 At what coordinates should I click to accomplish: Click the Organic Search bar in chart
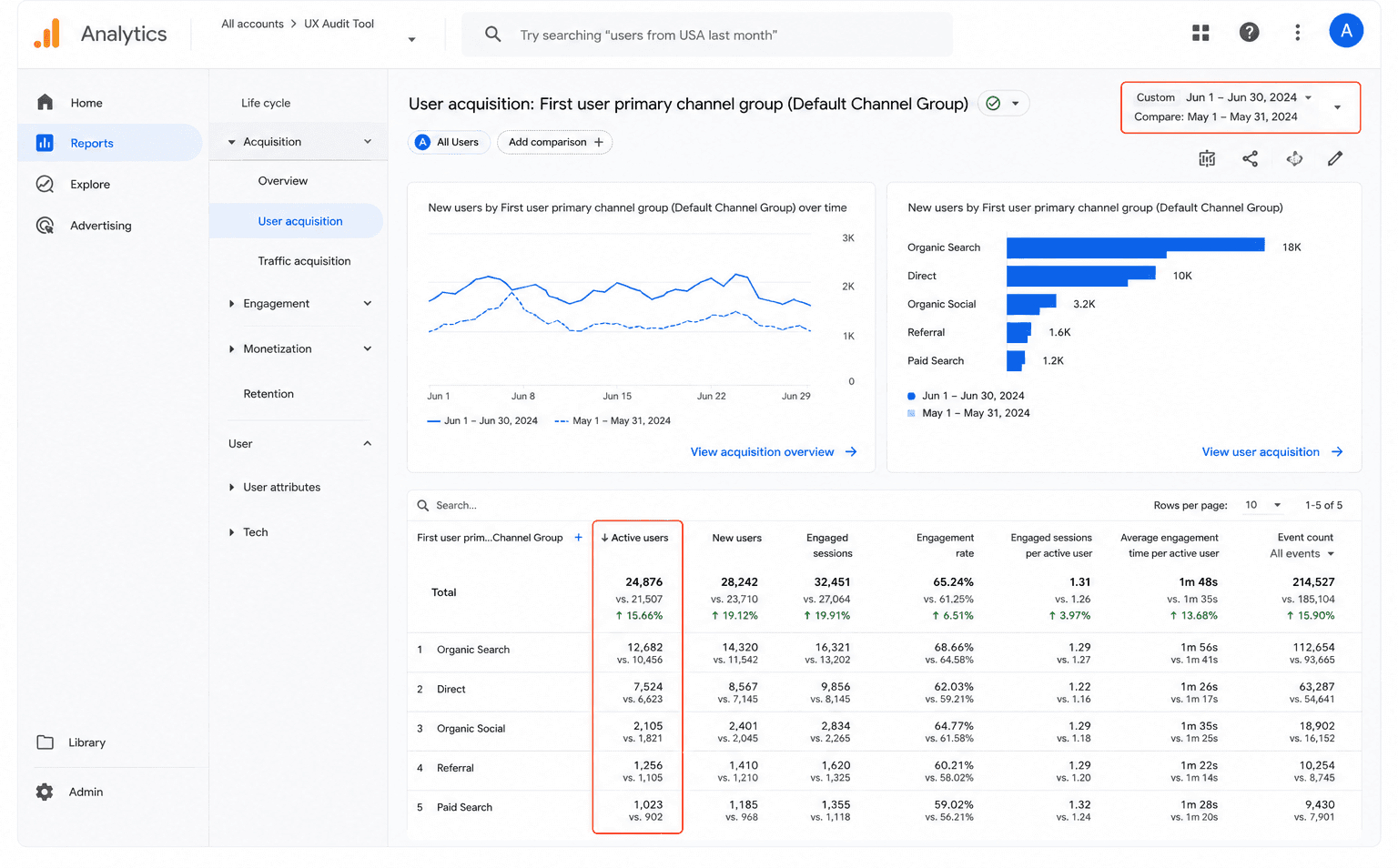pyautogui.click(x=1135, y=247)
